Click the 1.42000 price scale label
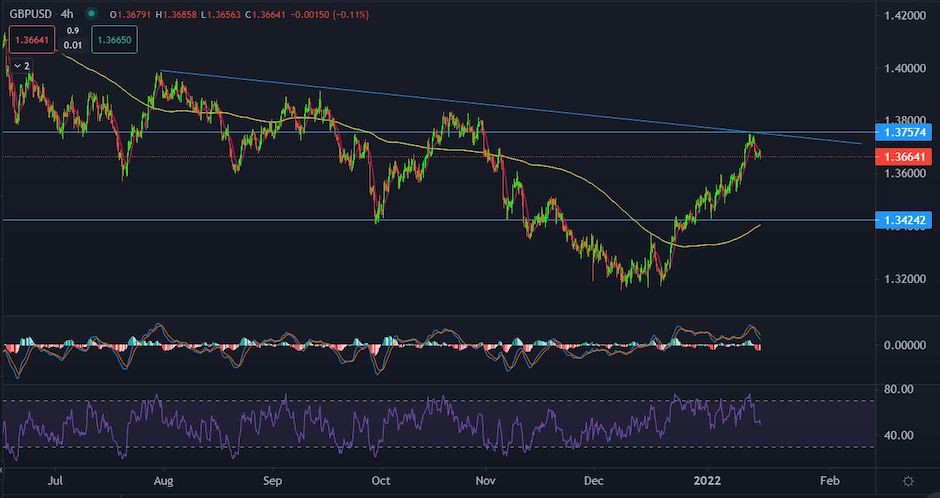The height and width of the screenshot is (498, 940). (x=905, y=16)
